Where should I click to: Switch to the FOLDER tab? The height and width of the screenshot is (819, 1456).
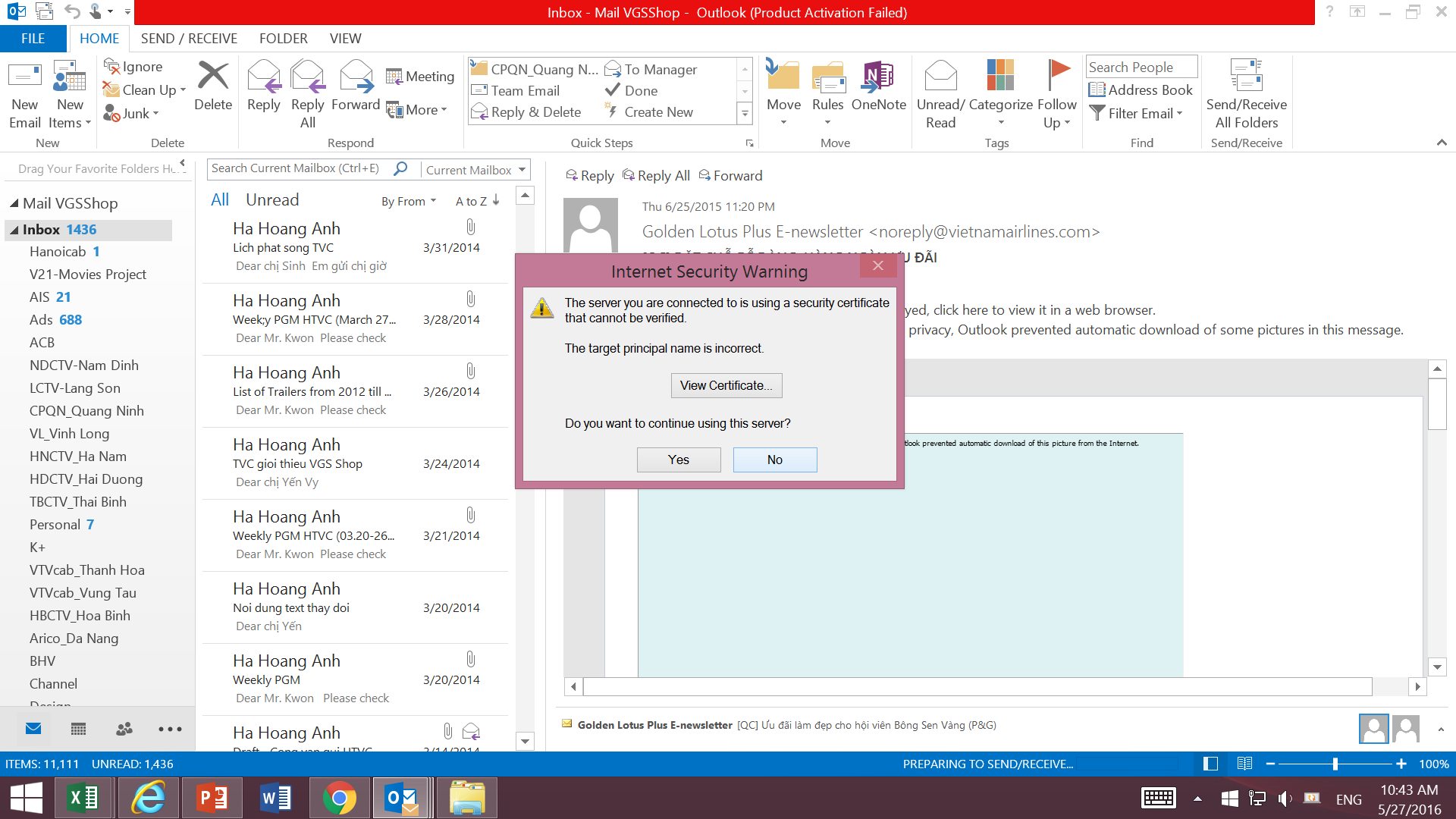coord(283,38)
